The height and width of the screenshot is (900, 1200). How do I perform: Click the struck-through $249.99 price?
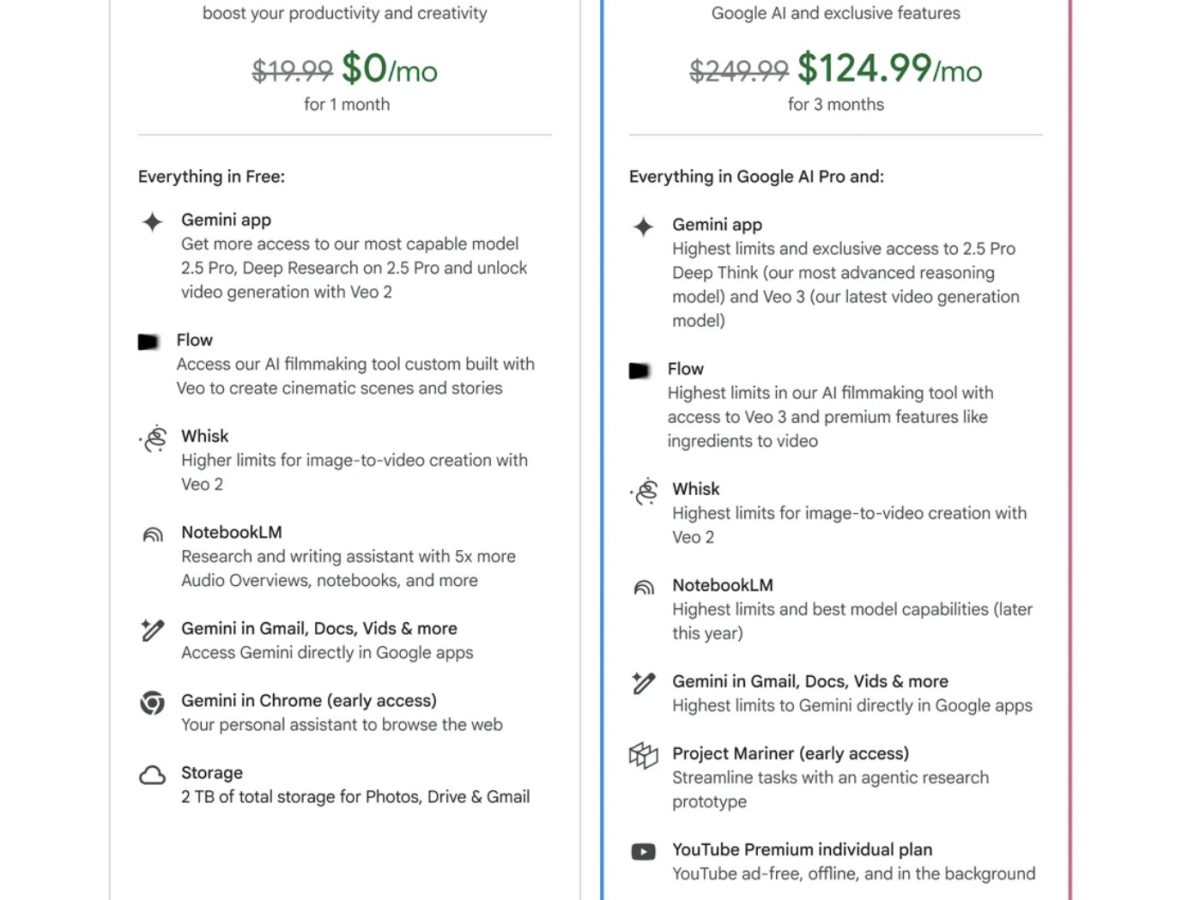[x=739, y=71]
